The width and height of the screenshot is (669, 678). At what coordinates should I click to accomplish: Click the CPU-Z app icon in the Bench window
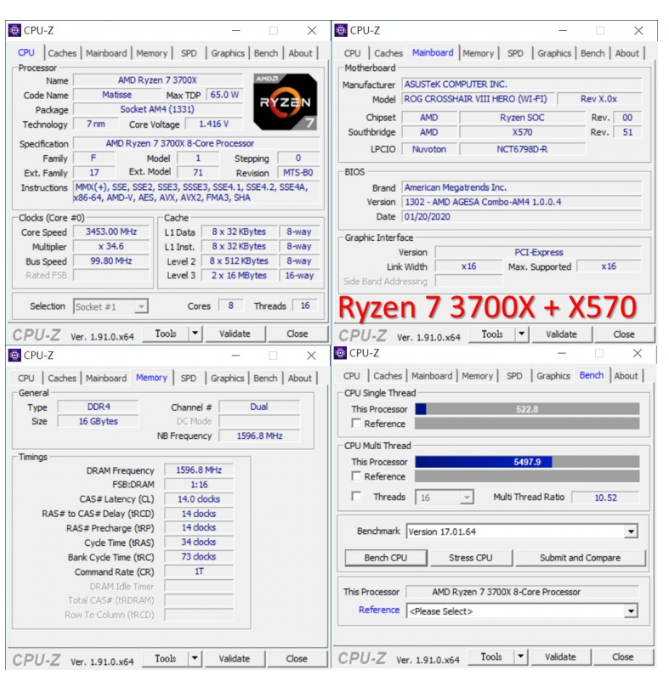pos(340,353)
